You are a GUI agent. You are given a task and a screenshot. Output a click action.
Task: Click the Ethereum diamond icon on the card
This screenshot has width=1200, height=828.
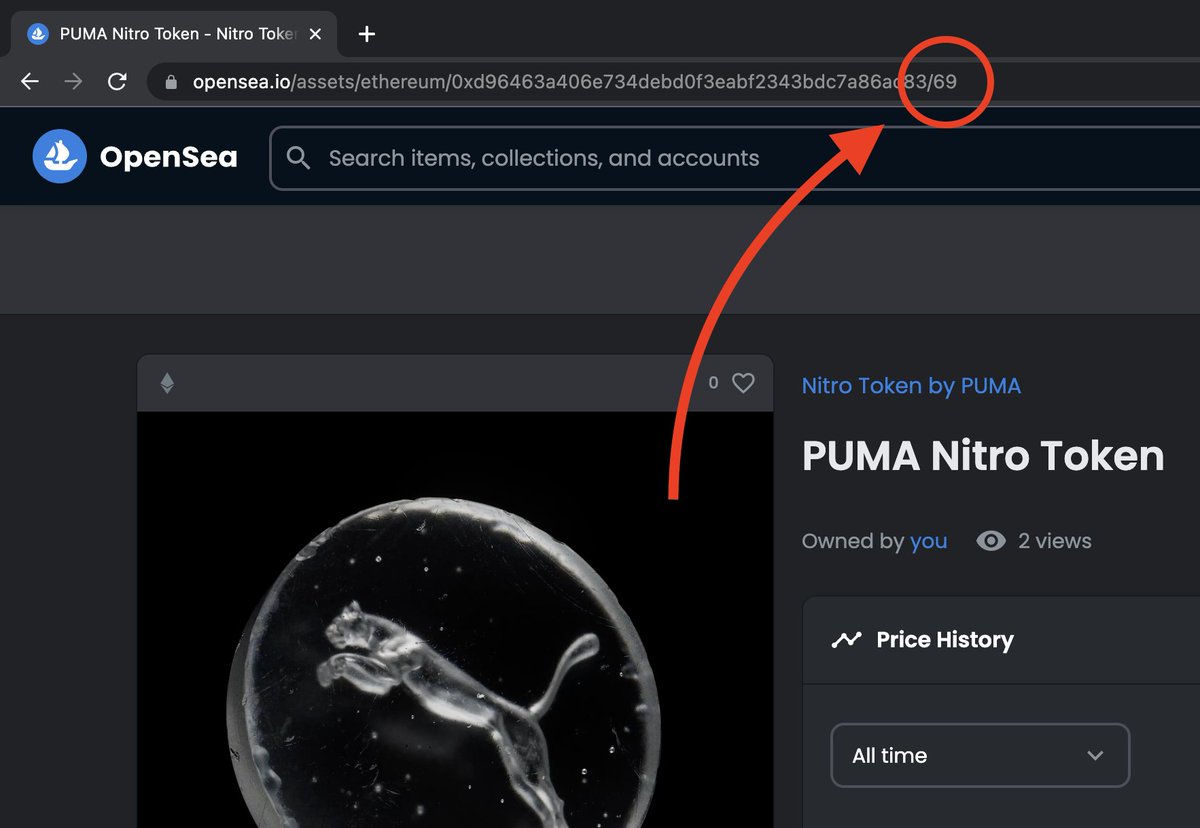167,383
